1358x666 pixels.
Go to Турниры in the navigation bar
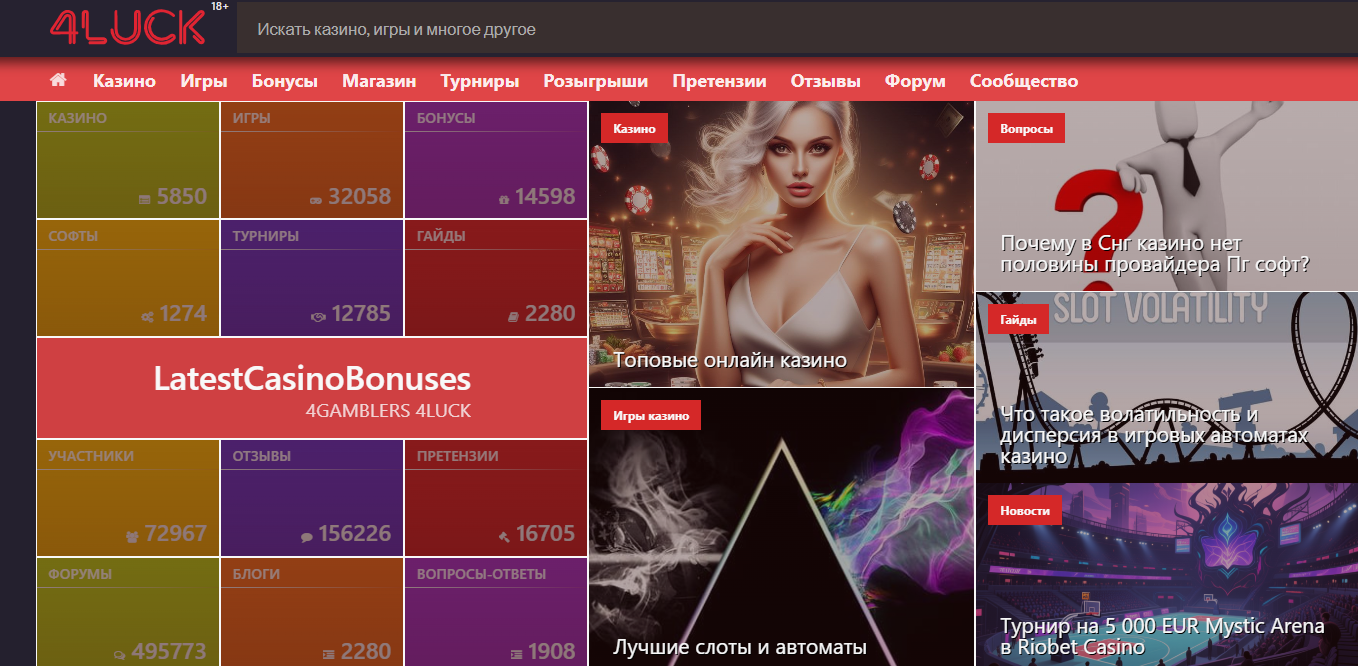(479, 81)
